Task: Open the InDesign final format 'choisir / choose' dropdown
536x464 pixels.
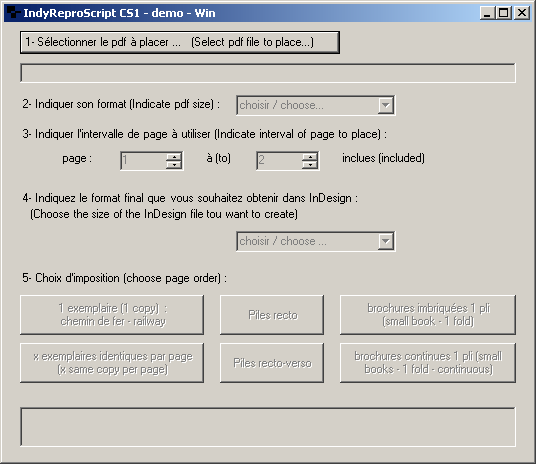Action: pos(316,241)
